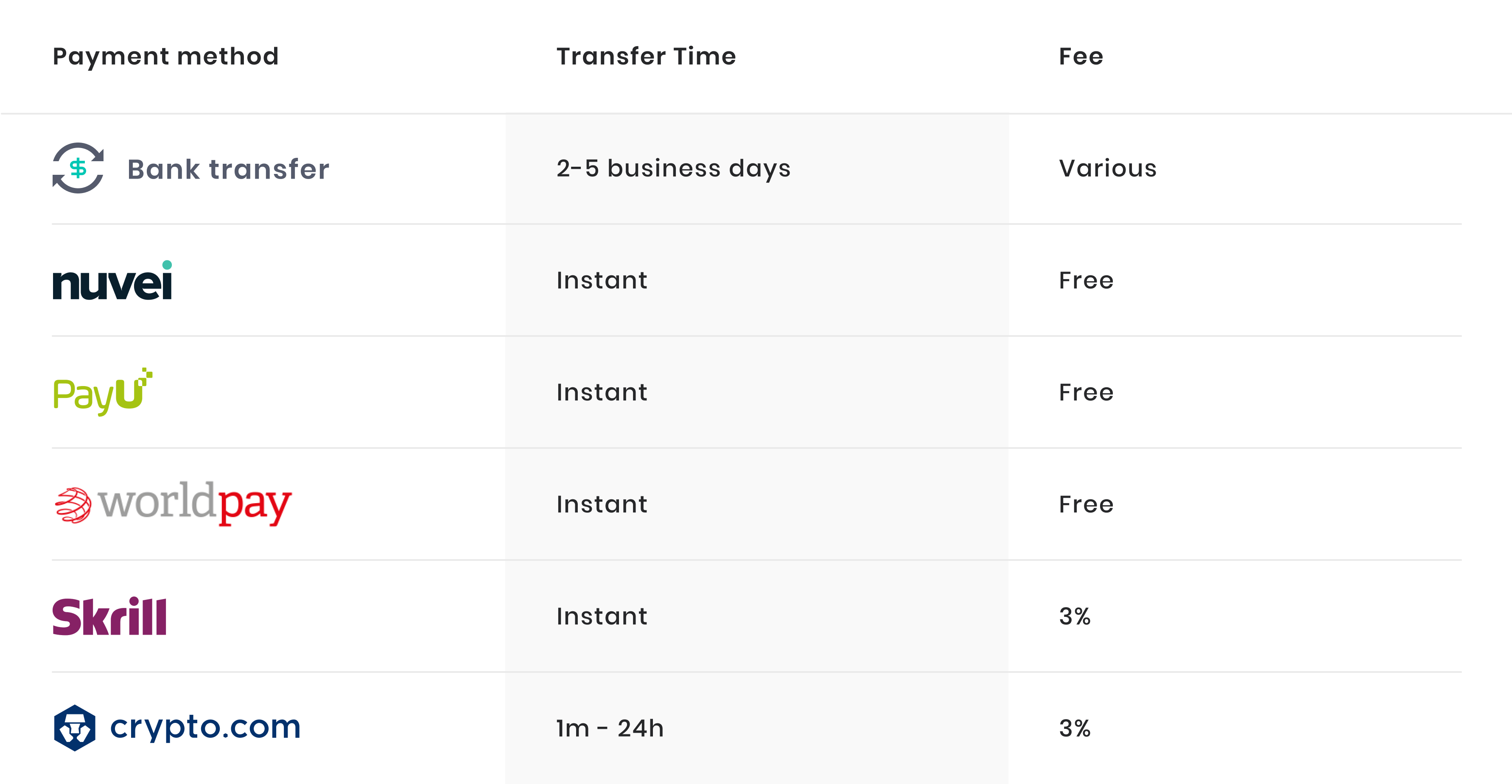Click the worldpay globe icon
Image resolution: width=1512 pixels, height=784 pixels.
coord(73,505)
